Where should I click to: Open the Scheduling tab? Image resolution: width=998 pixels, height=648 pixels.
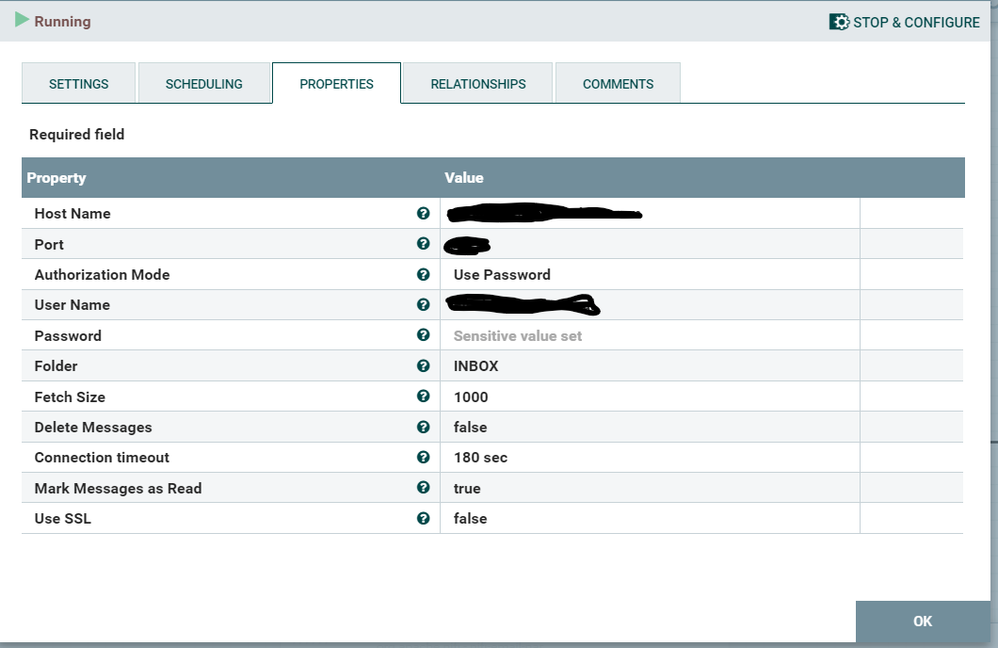click(204, 83)
